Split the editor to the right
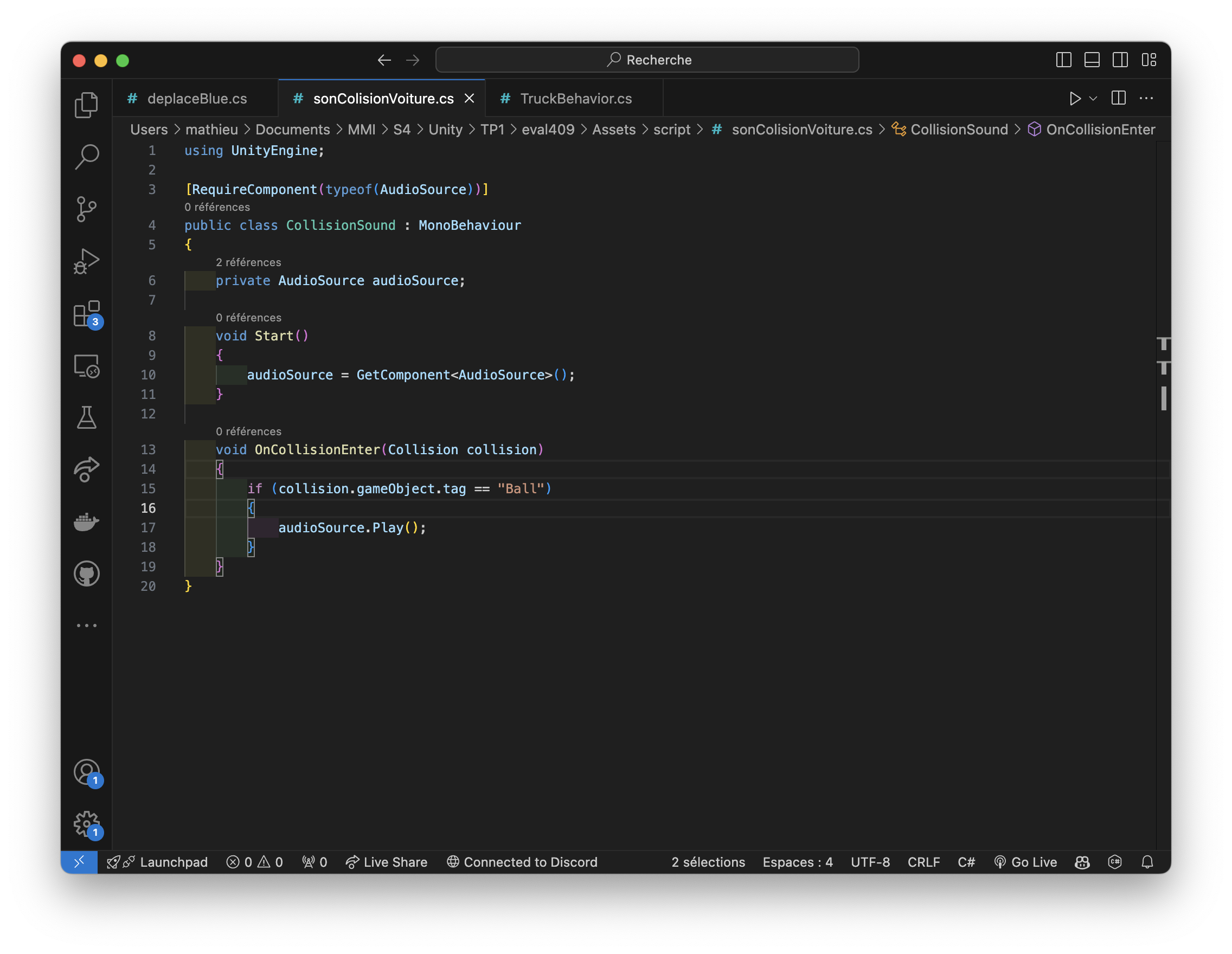 tap(1118, 98)
